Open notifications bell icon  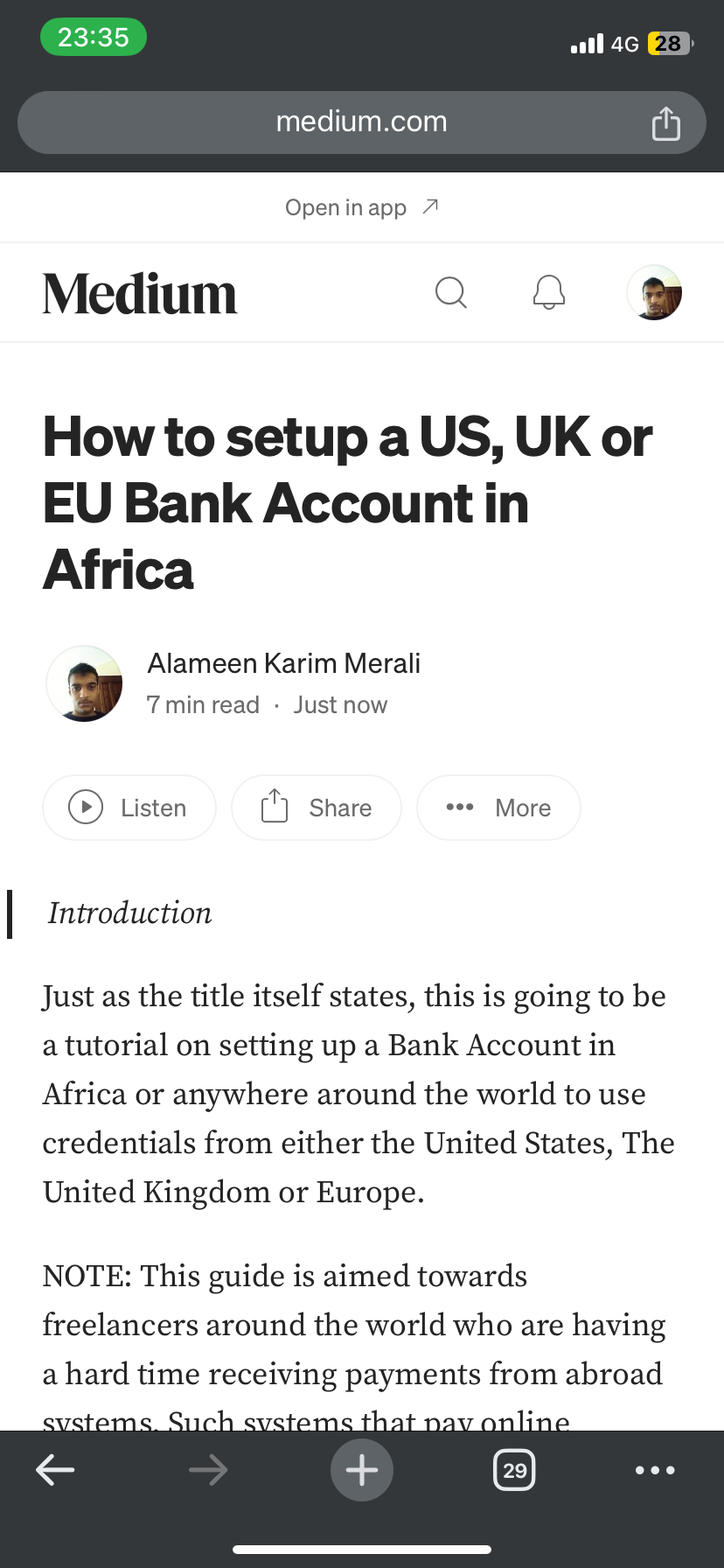click(549, 292)
